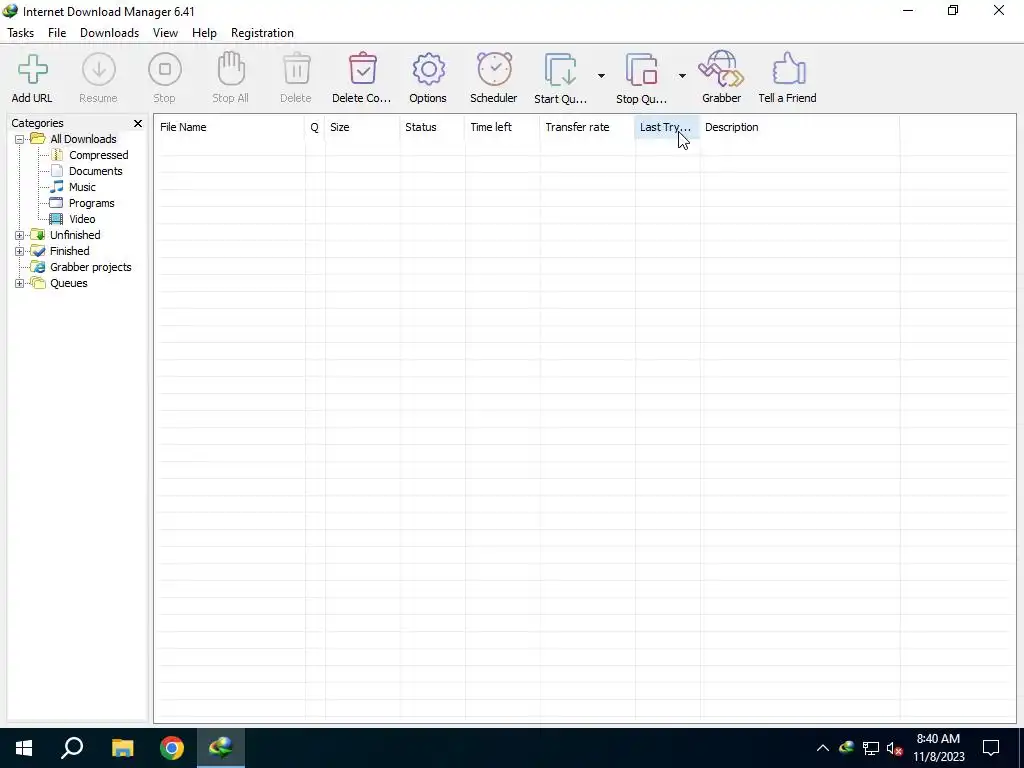Open the Downloads menu
This screenshot has height=768, width=1024.
point(109,33)
